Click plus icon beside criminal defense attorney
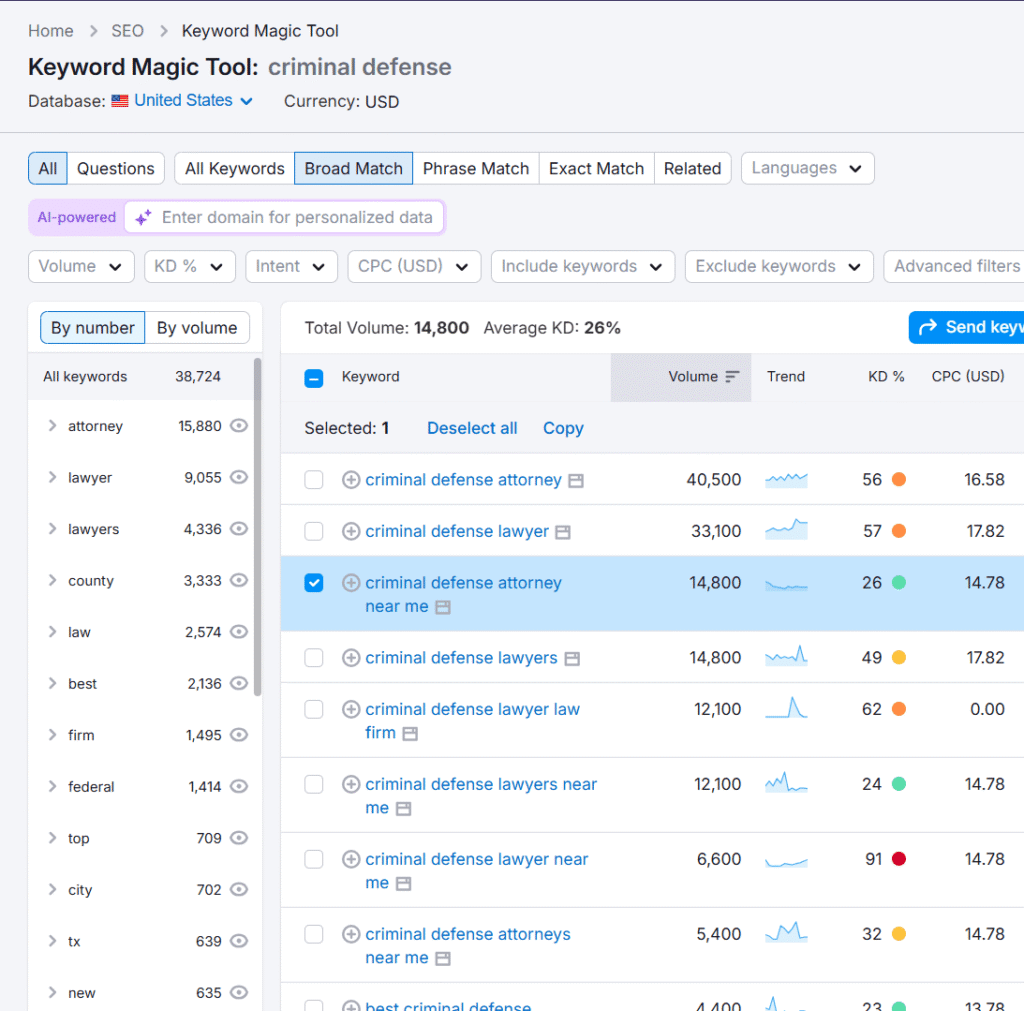This screenshot has width=1024, height=1011. point(351,480)
